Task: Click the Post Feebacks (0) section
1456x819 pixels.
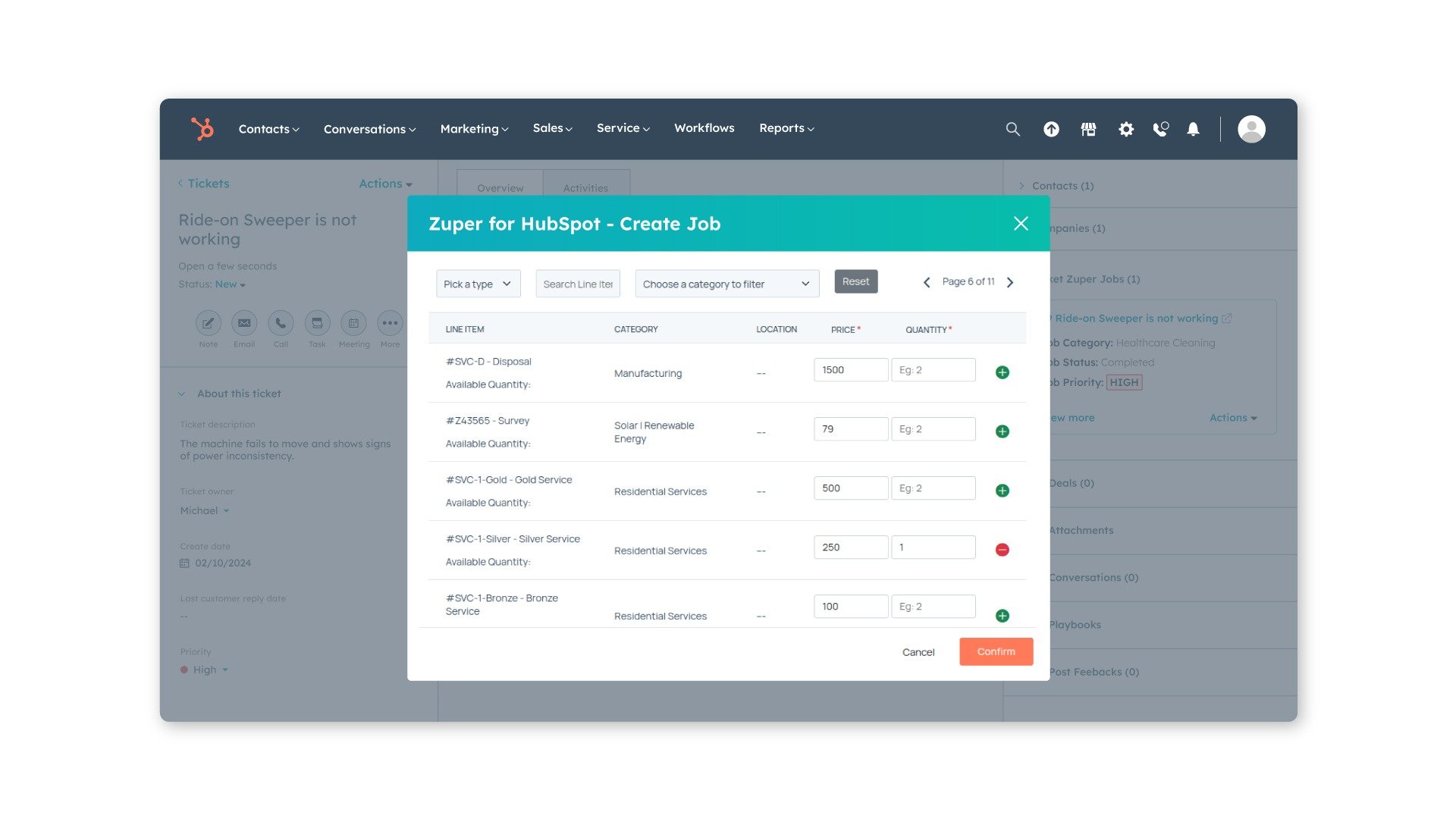Action: coord(1094,672)
